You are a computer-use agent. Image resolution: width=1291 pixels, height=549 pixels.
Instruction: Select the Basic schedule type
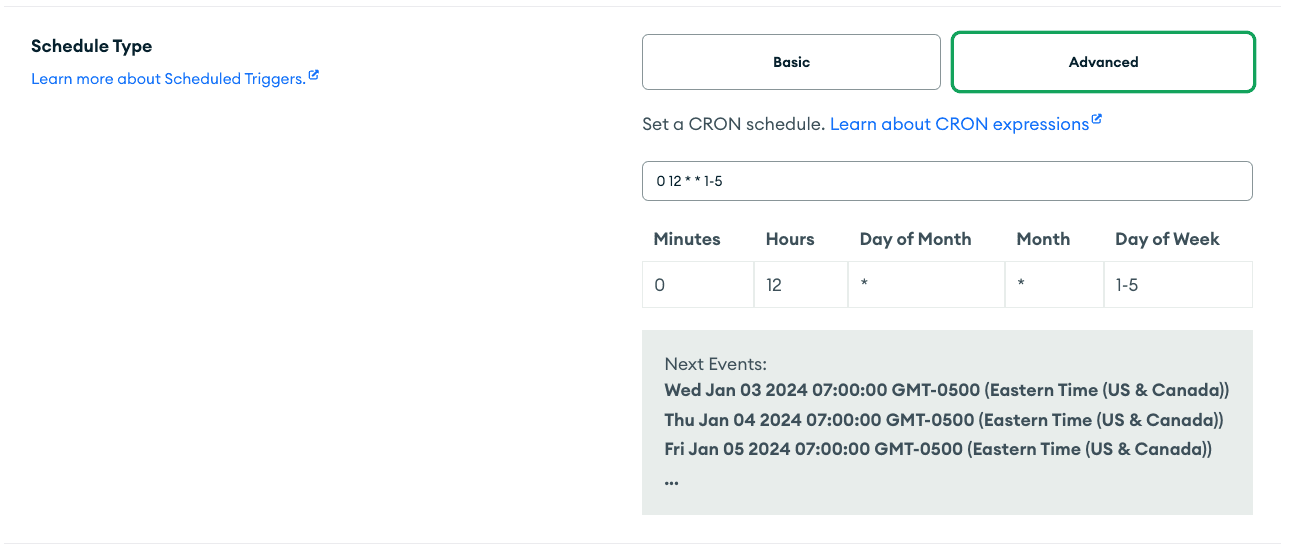(791, 62)
